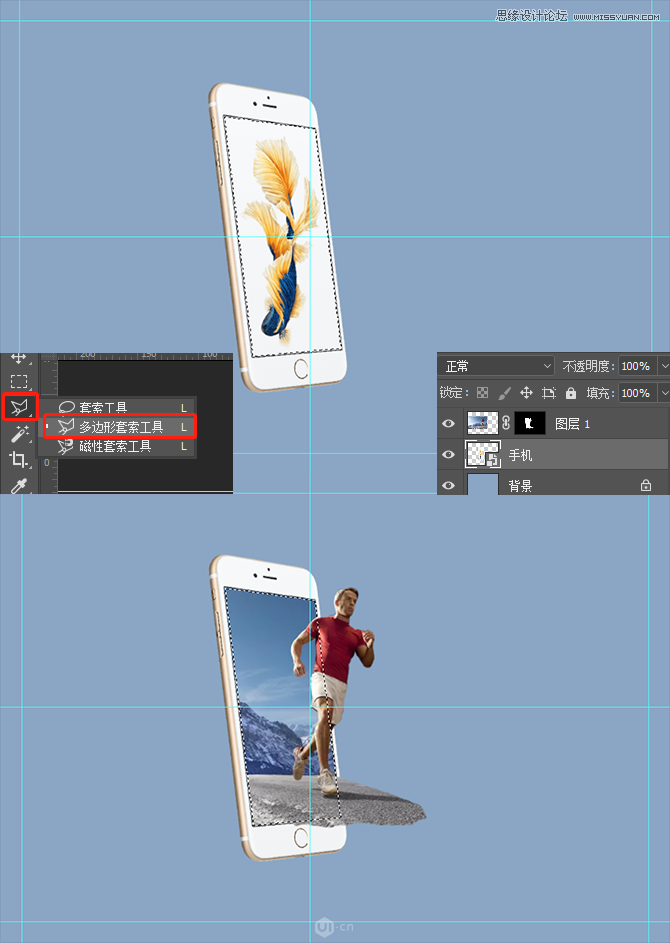Viewport: 670px width, 943px height.
Task: Select the Magic Wand tool
Action: pos(19,433)
